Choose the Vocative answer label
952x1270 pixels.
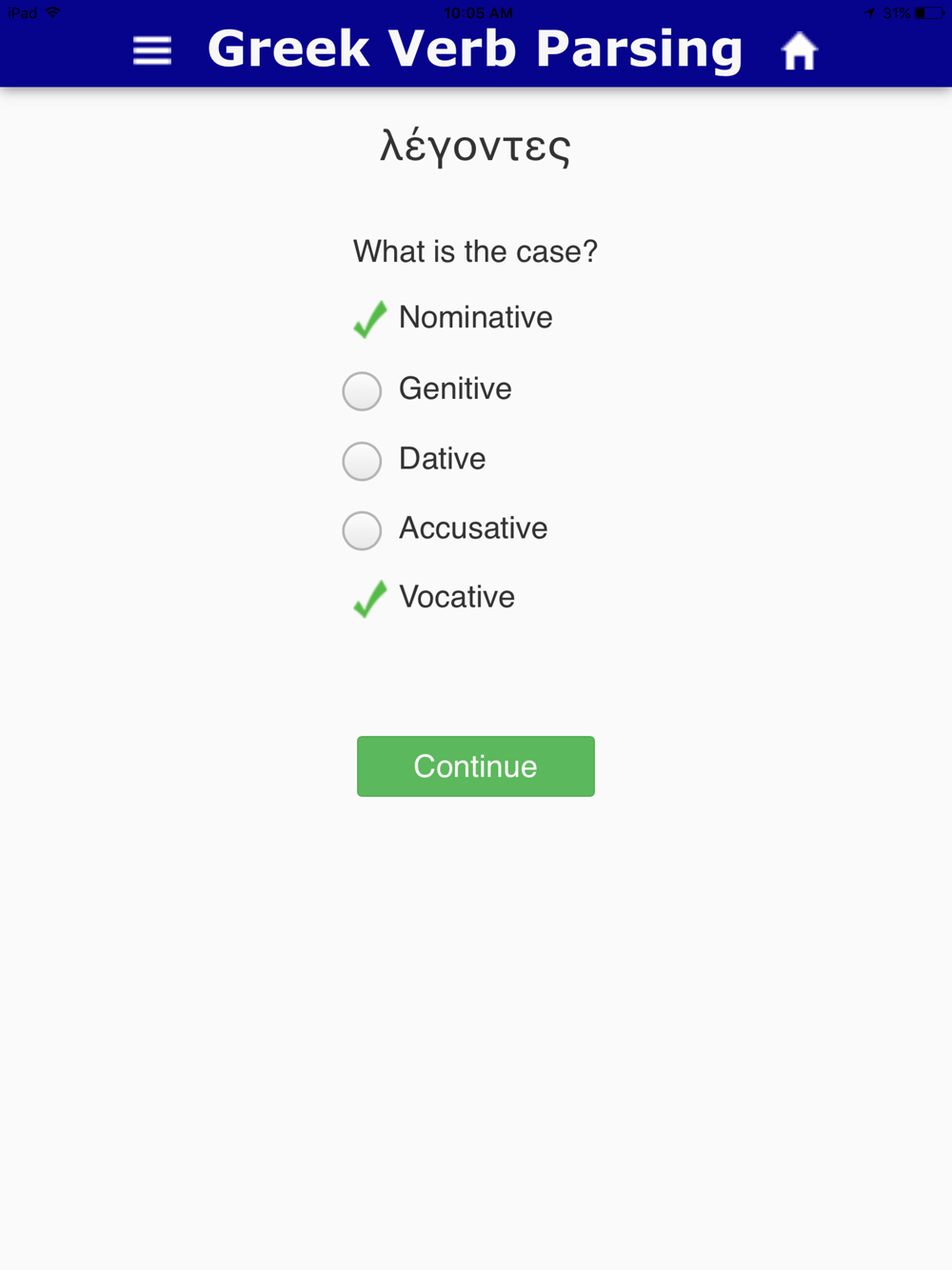click(457, 597)
